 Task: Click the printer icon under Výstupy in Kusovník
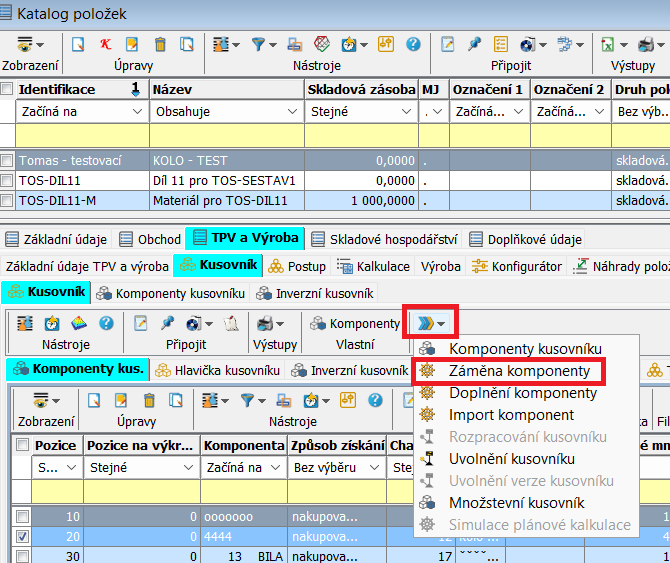tap(265, 323)
